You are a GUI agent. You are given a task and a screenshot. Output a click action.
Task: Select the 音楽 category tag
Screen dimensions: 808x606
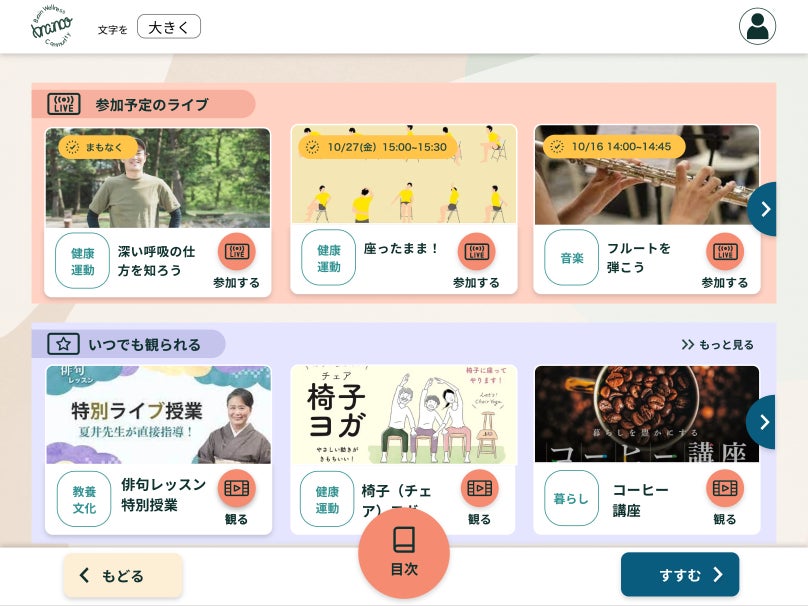click(x=571, y=258)
